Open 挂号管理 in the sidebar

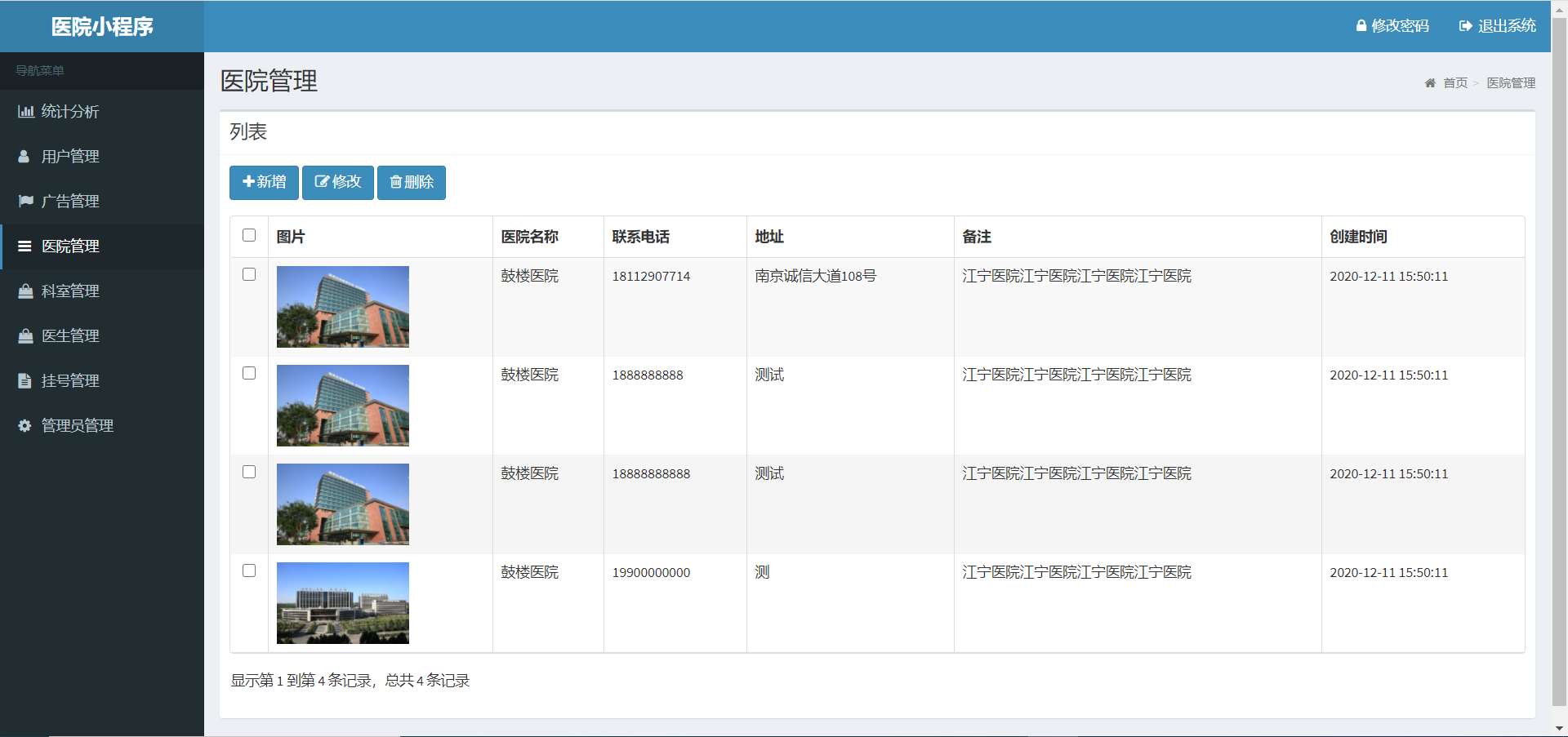[x=102, y=381]
